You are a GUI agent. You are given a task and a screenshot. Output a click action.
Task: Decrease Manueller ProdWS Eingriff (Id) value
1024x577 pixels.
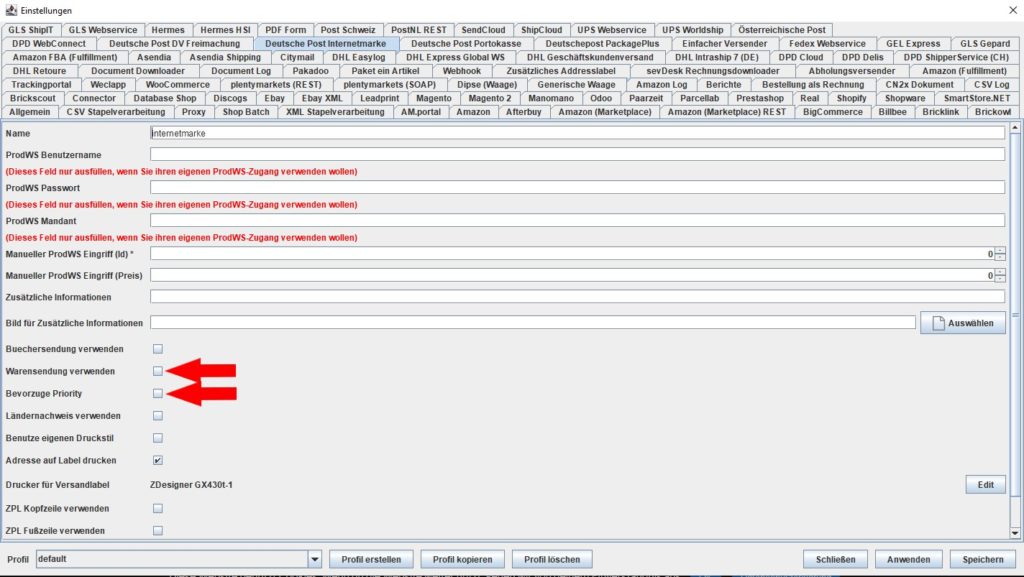(x=1000, y=258)
